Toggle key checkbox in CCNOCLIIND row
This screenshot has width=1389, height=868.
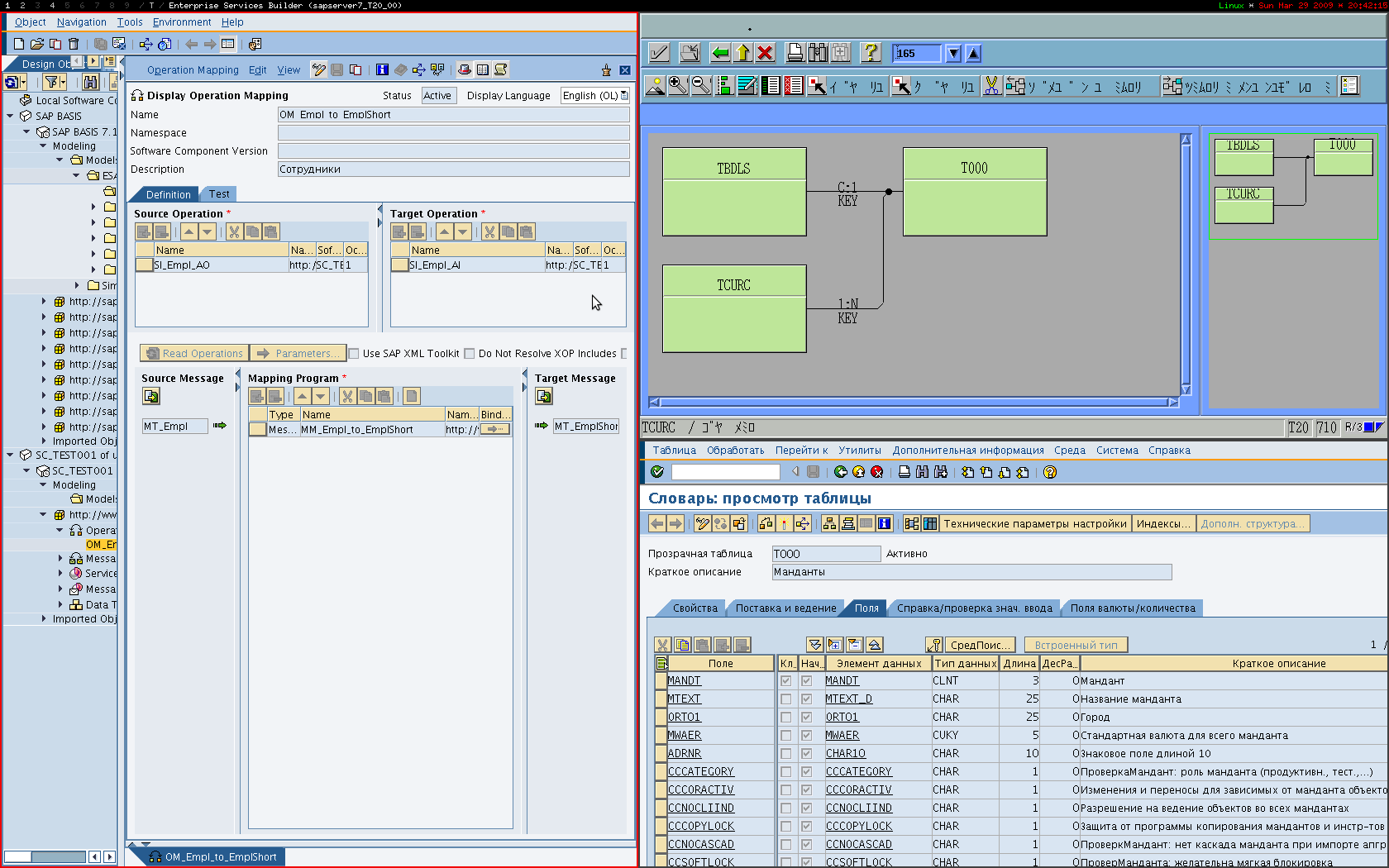point(785,808)
